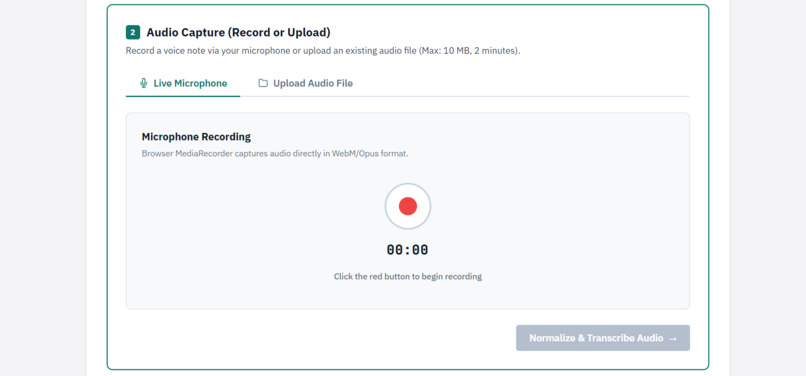Image resolution: width=806 pixels, height=376 pixels.
Task: Click the WebM/Opus format description text
Action: point(275,154)
